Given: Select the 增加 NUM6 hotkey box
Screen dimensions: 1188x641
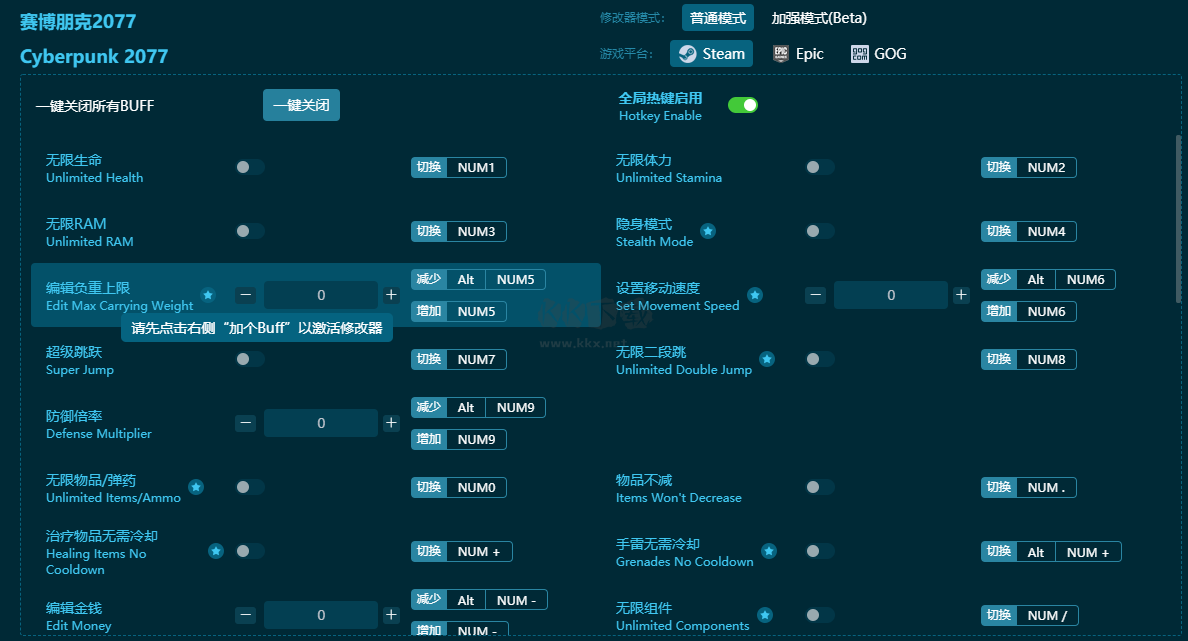Looking at the screenshot, I should tap(1028, 311).
